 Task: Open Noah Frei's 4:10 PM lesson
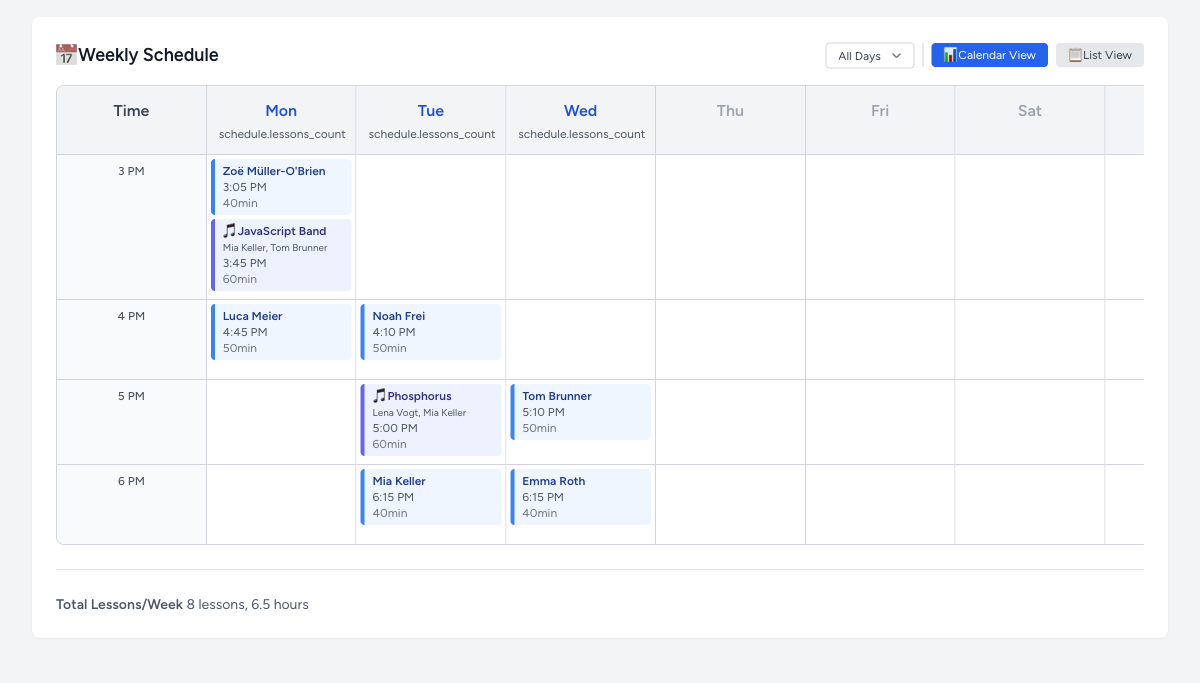pos(431,332)
